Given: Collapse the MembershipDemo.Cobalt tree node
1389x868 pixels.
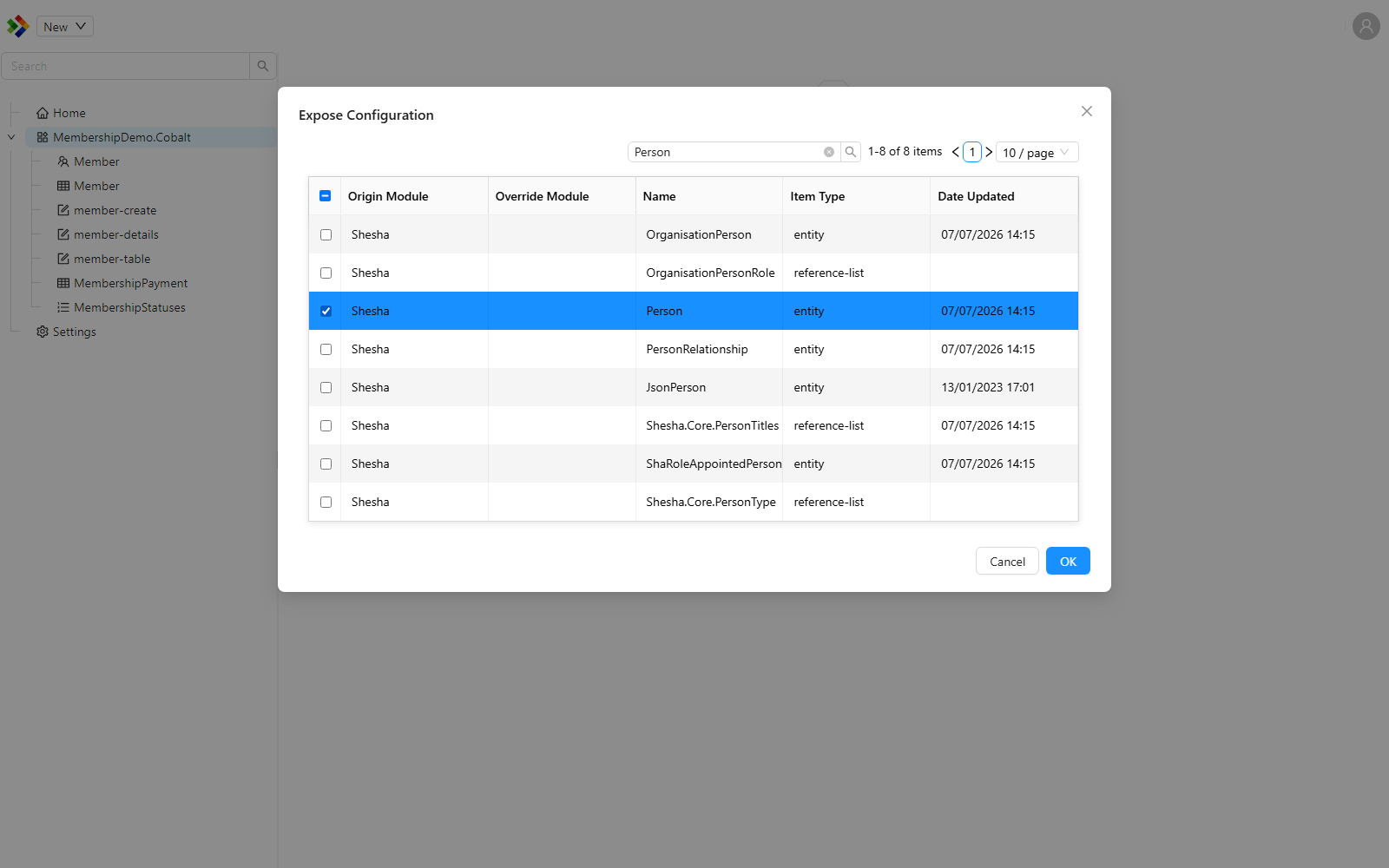Looking at the screenshot, I should (x=11, y=137).
